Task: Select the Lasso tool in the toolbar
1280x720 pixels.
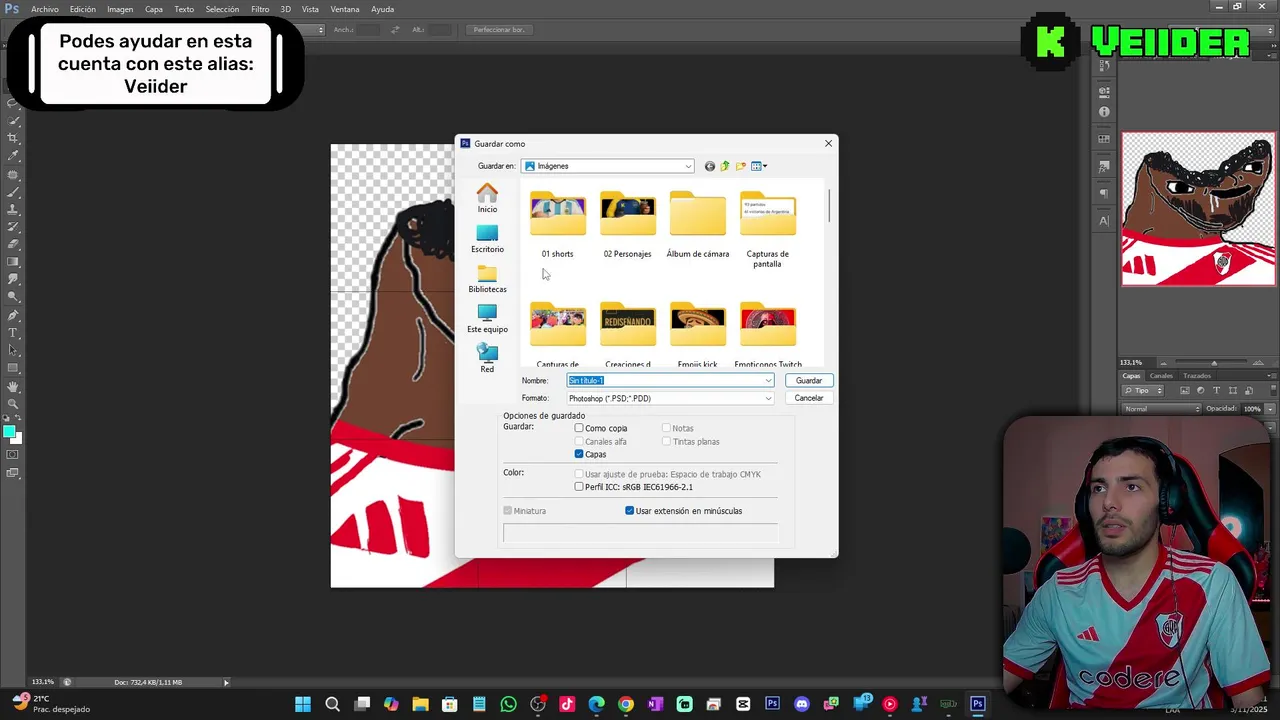Action: click(x=13, y=105)
